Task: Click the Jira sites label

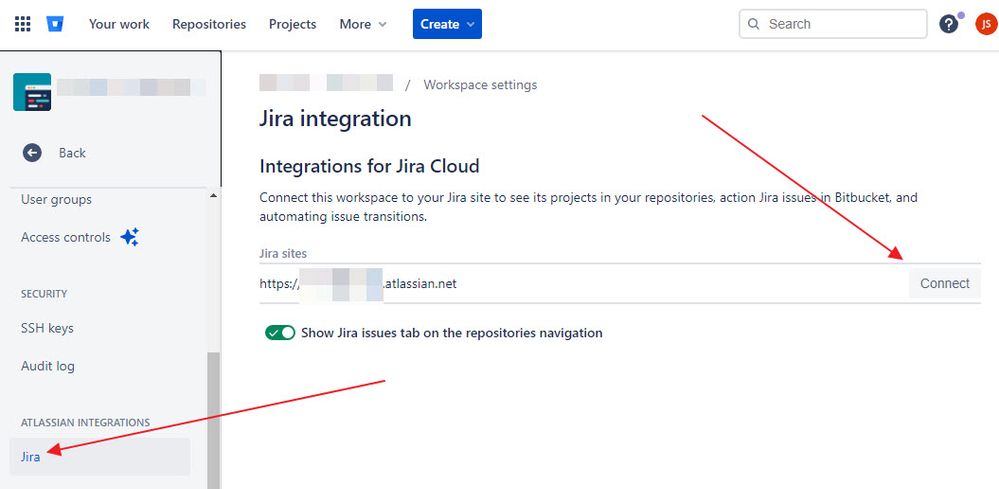Action: pos(283,253)
